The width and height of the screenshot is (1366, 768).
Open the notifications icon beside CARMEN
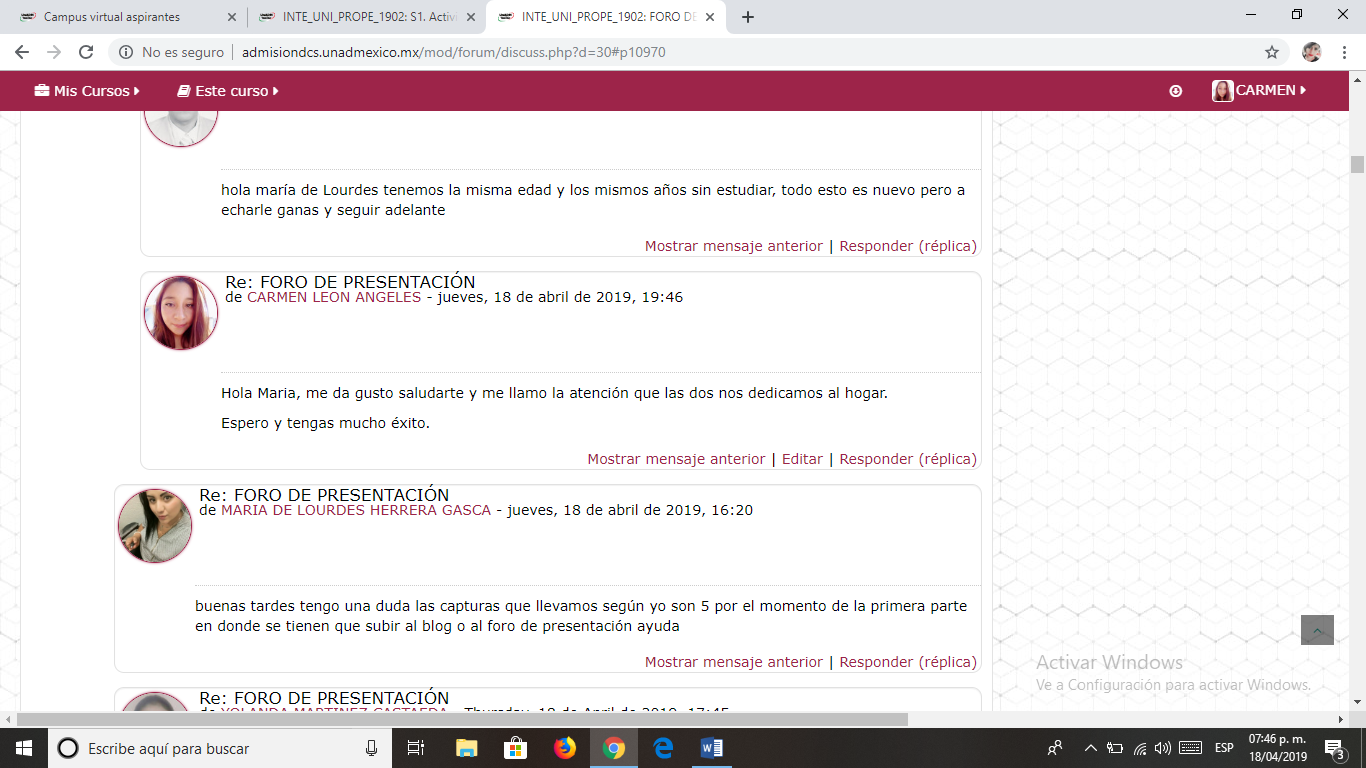1175,91
